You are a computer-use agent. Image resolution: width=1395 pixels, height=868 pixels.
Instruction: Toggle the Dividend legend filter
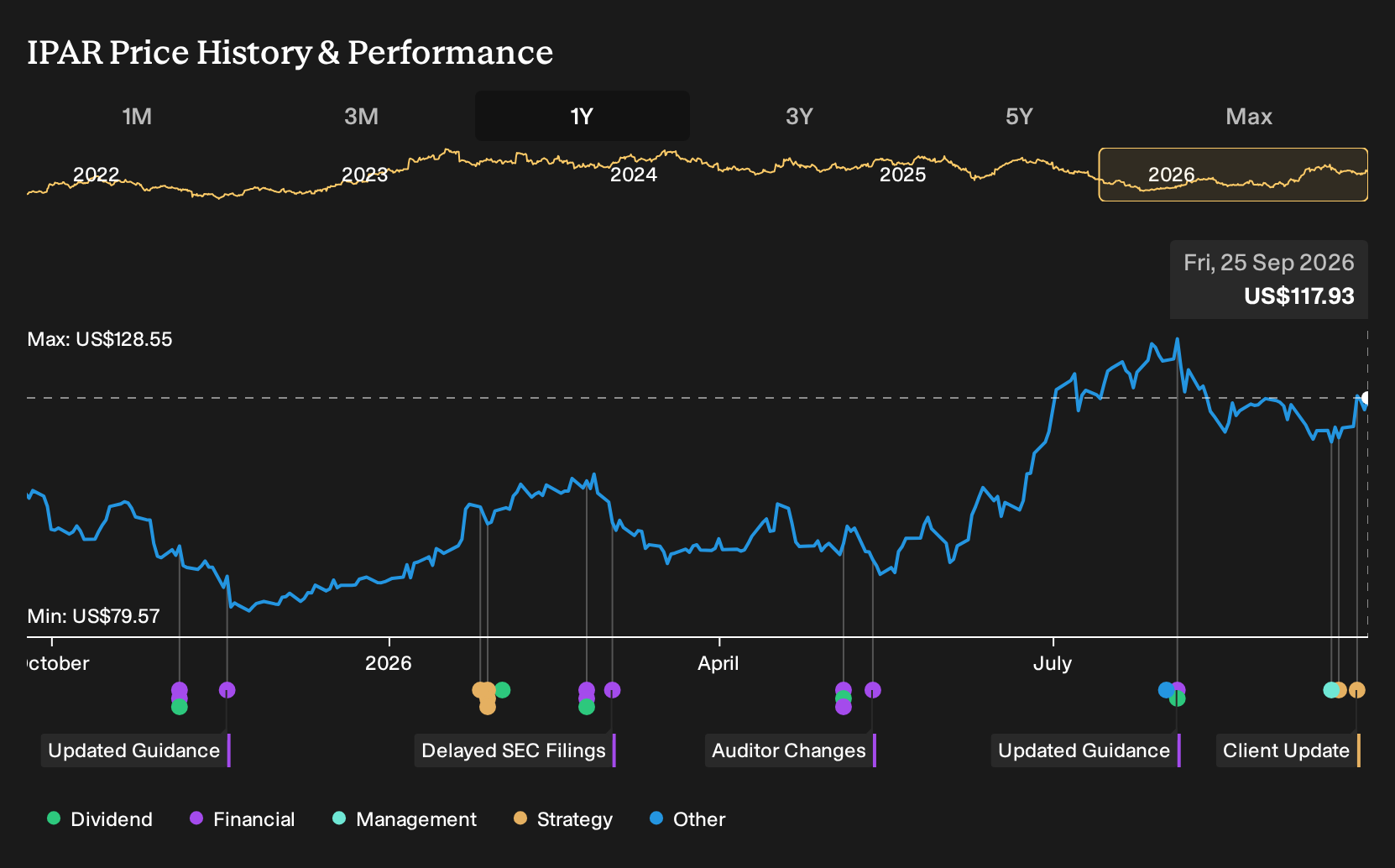100,818
